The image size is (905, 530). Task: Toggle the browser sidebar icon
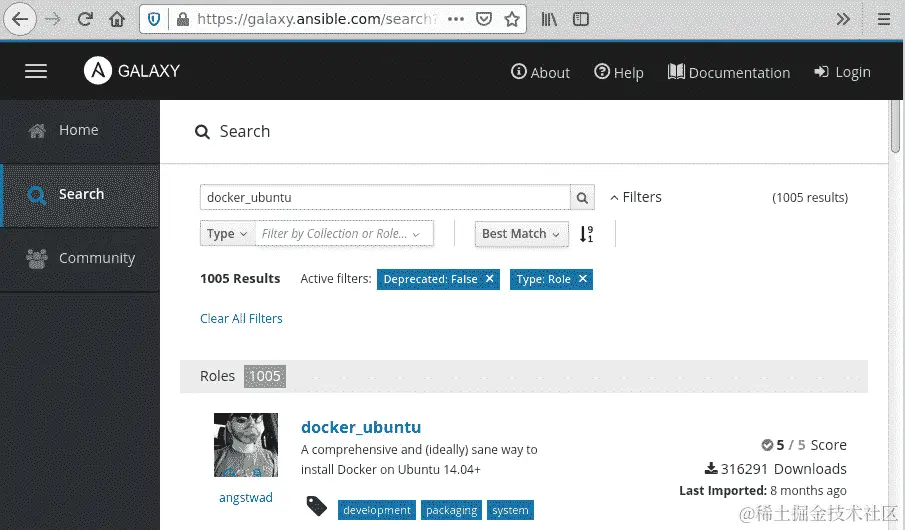click(x=581, y=20)
